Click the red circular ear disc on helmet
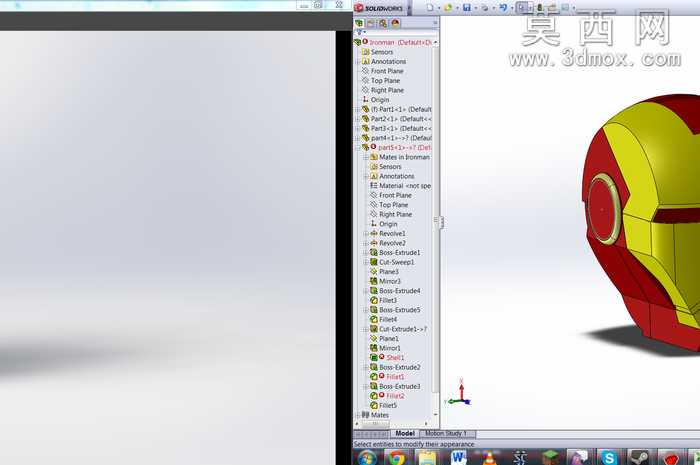 (602, 209)
